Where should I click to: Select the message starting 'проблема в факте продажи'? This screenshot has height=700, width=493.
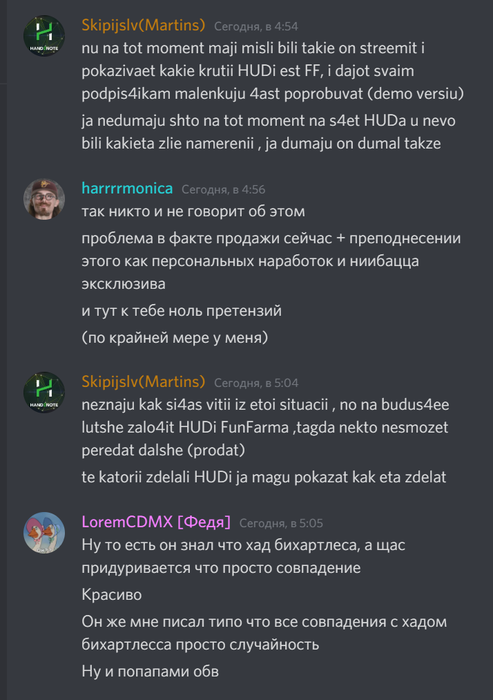[x=271, y=261]
